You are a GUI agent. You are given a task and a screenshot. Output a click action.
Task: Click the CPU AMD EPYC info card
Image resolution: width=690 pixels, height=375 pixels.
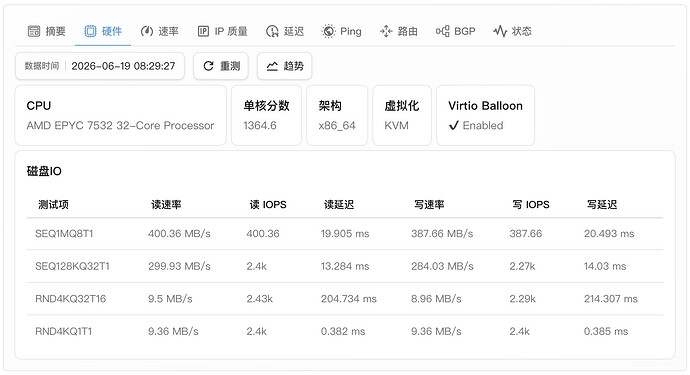tap(121, 115)
